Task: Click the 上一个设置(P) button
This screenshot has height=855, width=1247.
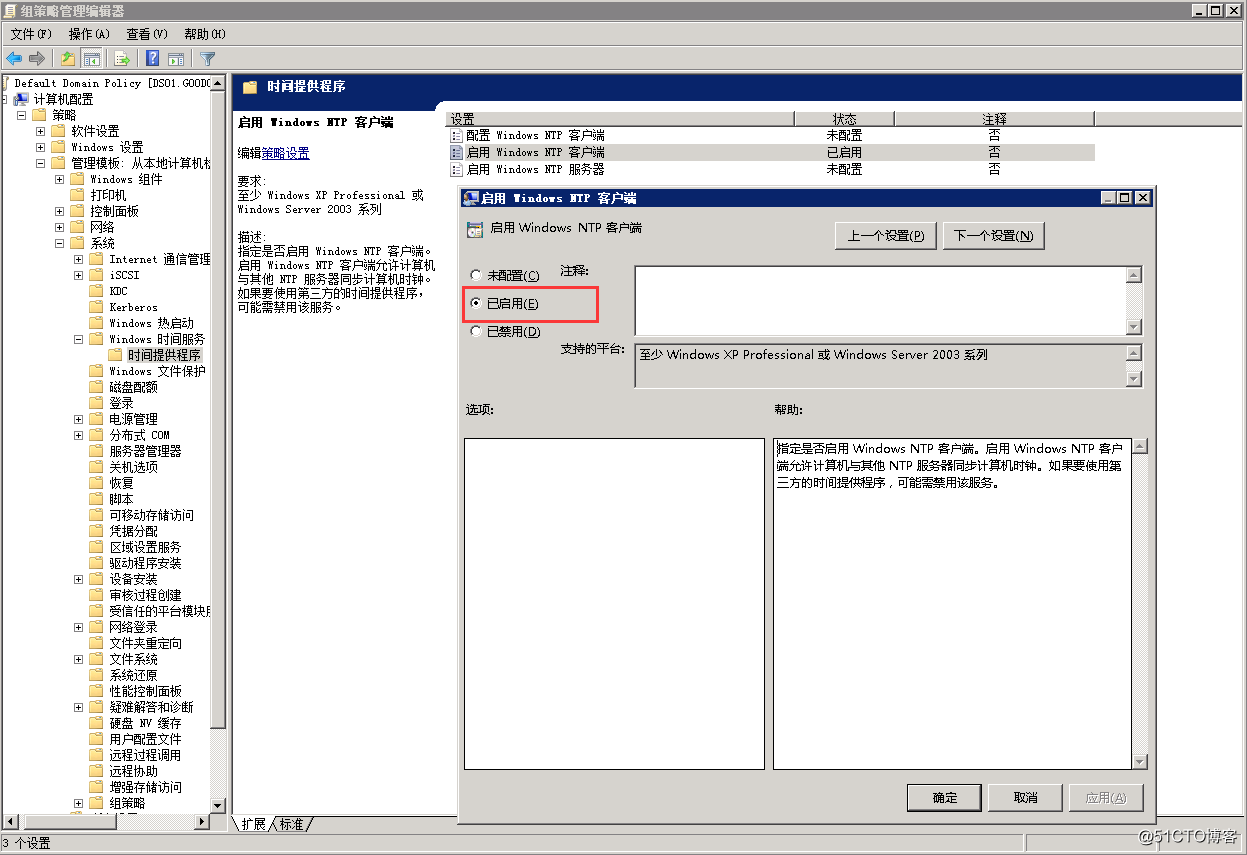Action: click(x=886, y=236)
